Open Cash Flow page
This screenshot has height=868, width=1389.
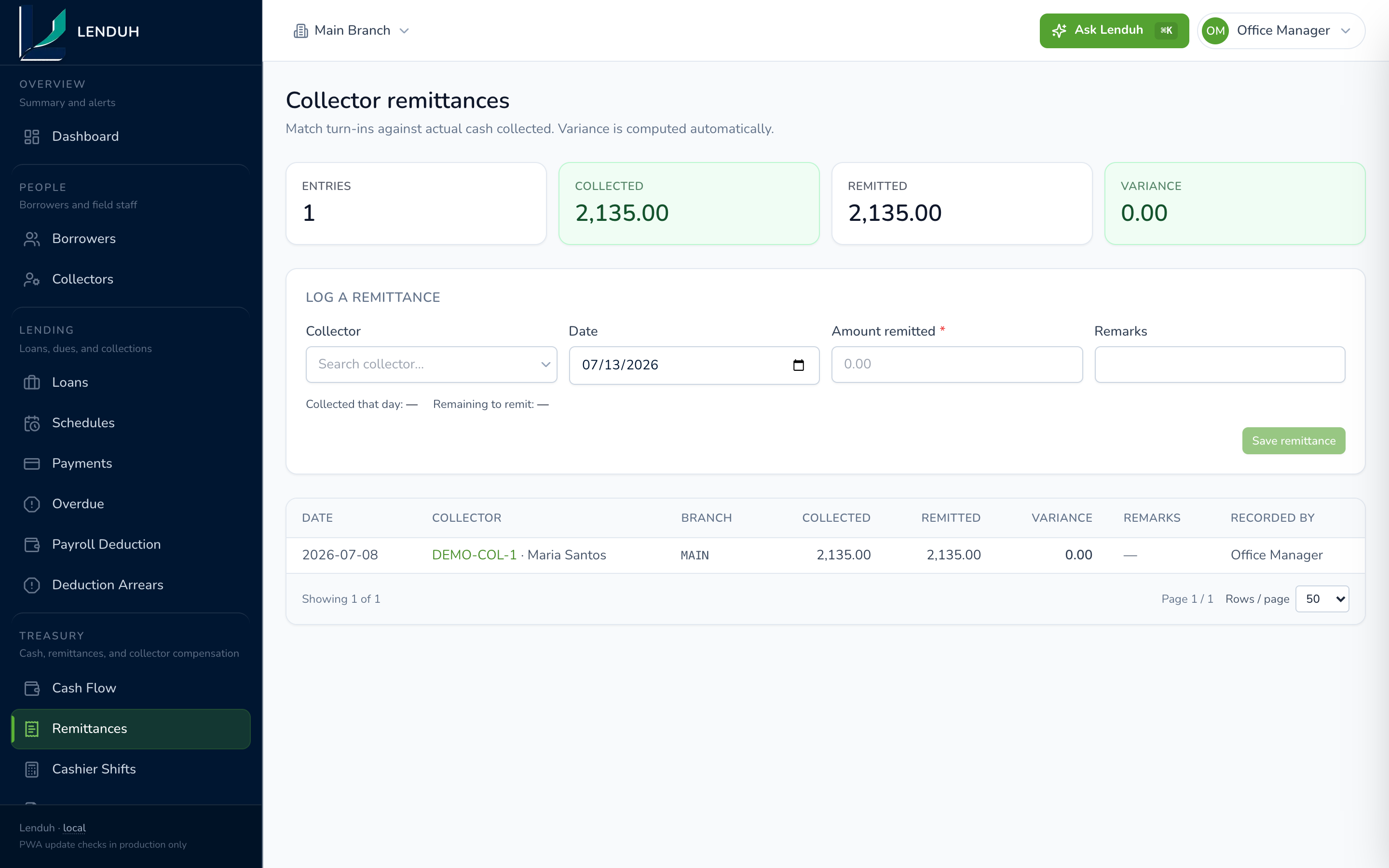[131, 688]
